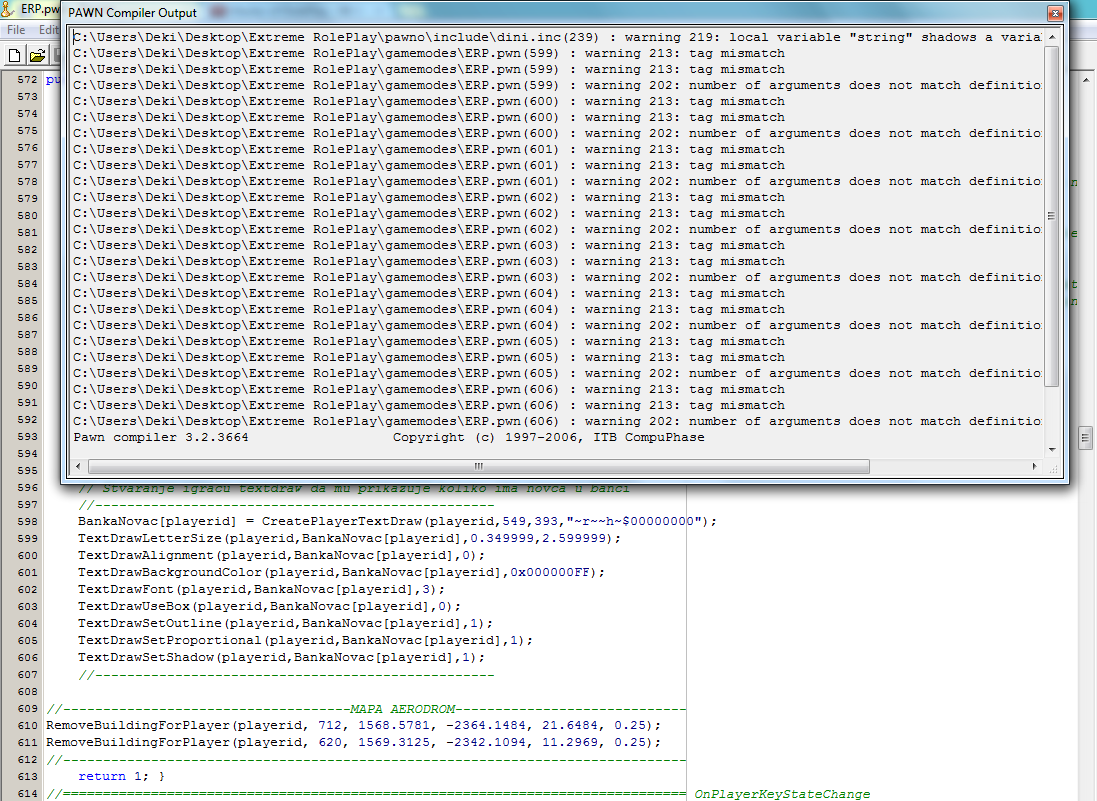Click RemoveBuildingForPlayer line with model 620
This screenshot has width=1097, height=801.
tap(353, 742)
